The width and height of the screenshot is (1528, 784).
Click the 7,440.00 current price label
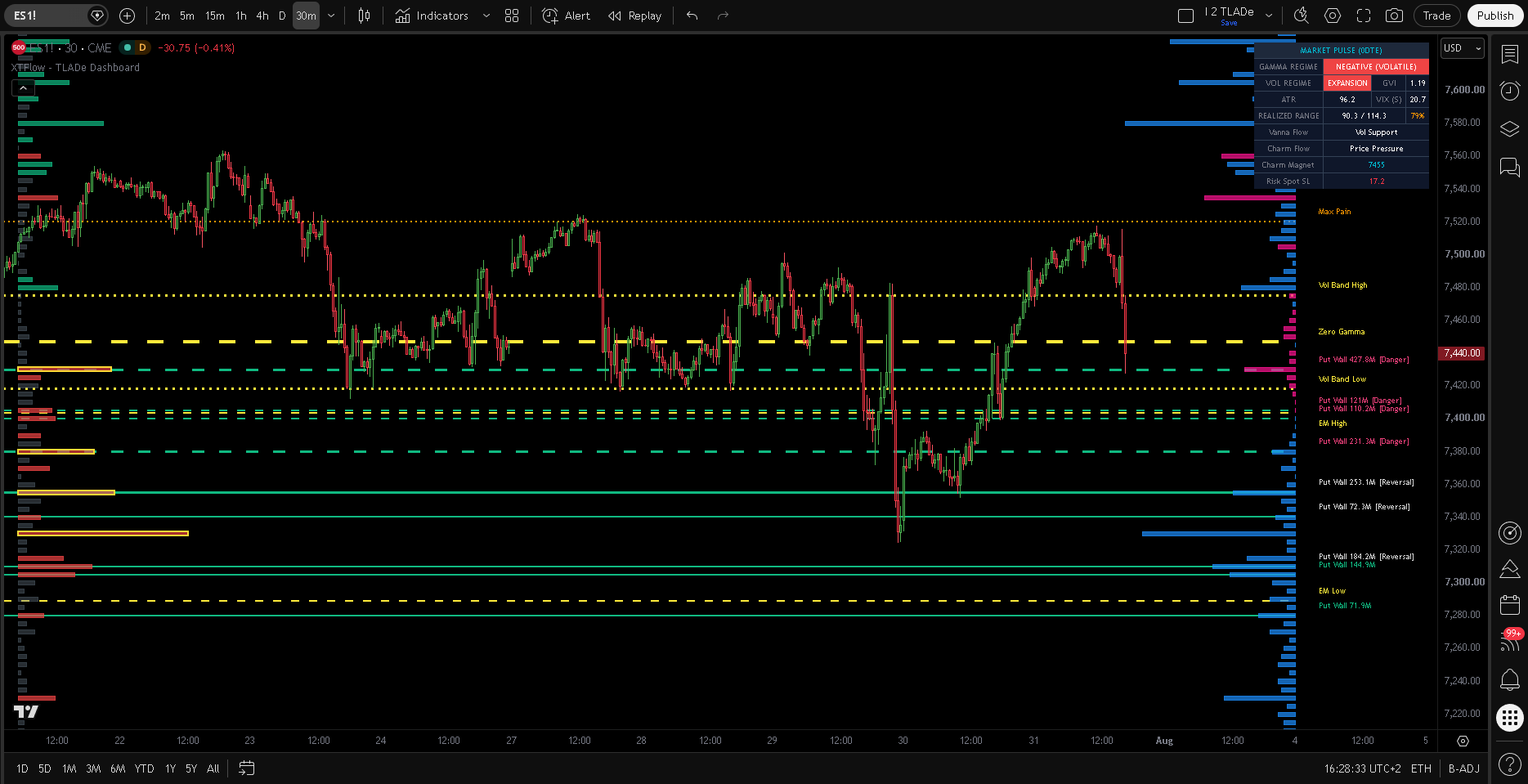click(x=1463, y=353)
